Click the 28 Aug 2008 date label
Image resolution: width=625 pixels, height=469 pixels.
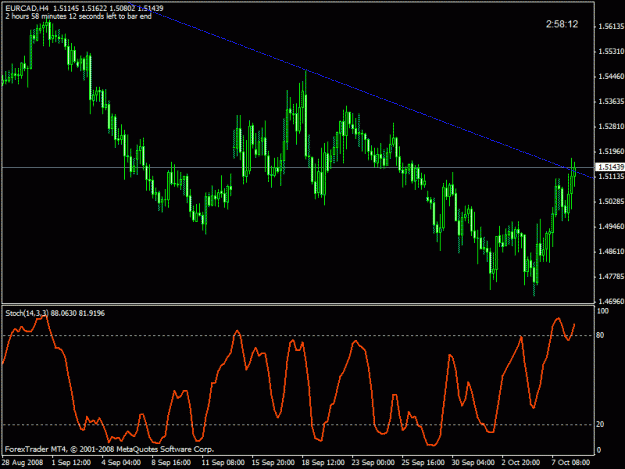[22, 463]
